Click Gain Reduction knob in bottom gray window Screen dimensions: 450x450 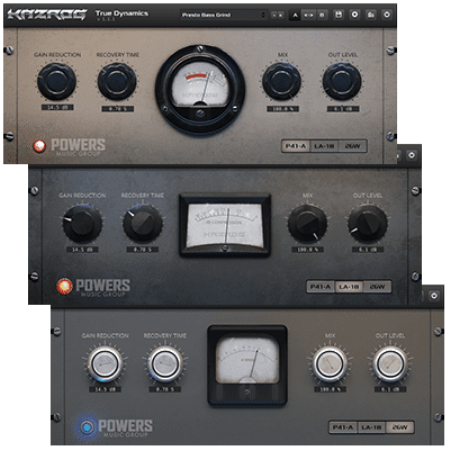(105, 364)
